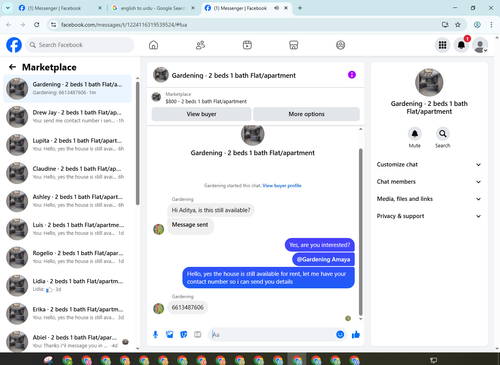Bookmark this page with the star icon
This screenshot has width=500, height=365.
pyautogui.click(x=458, y=25)
